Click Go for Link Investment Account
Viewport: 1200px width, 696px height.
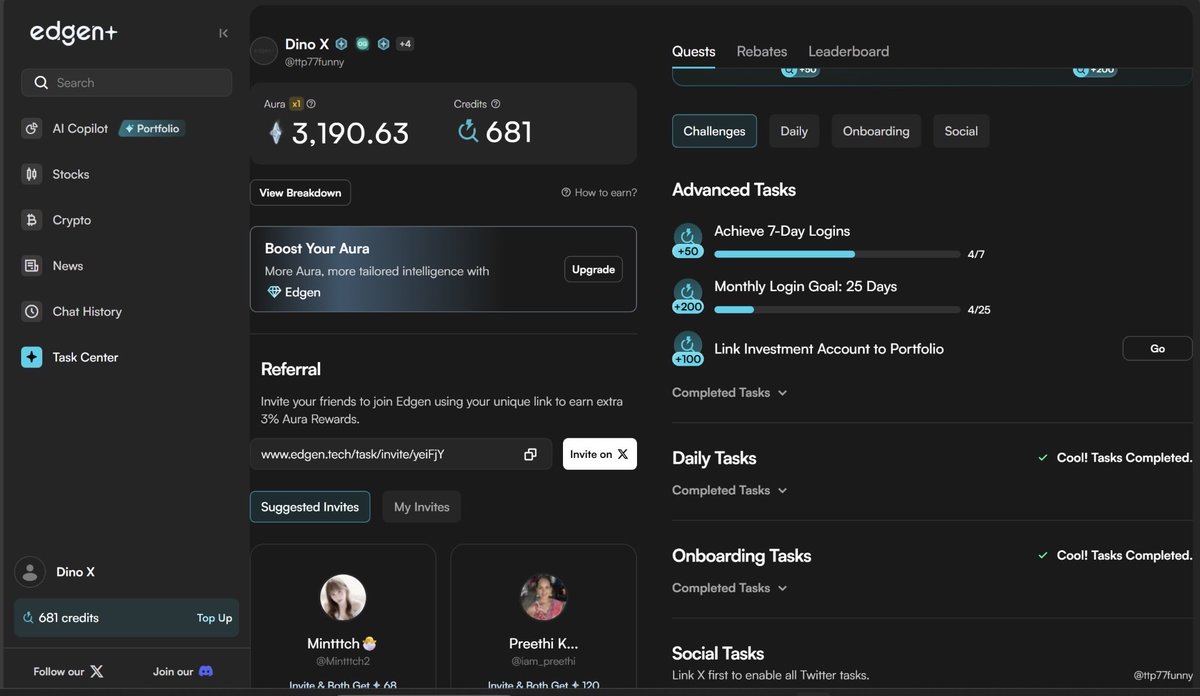pos(1157,349)
